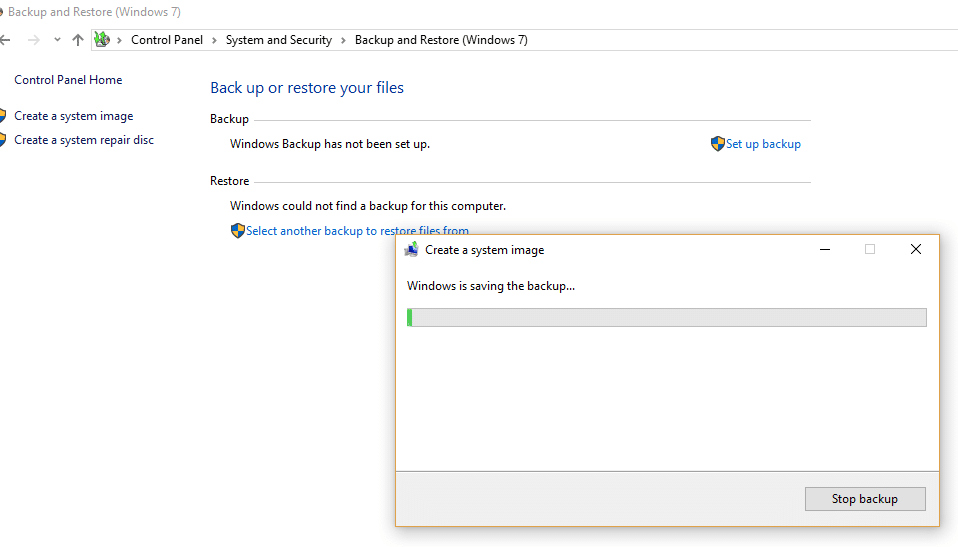
Task: Expand chevron after Control Panel breadcrumb
Action: pyautogui.click(x=214, y=40)
